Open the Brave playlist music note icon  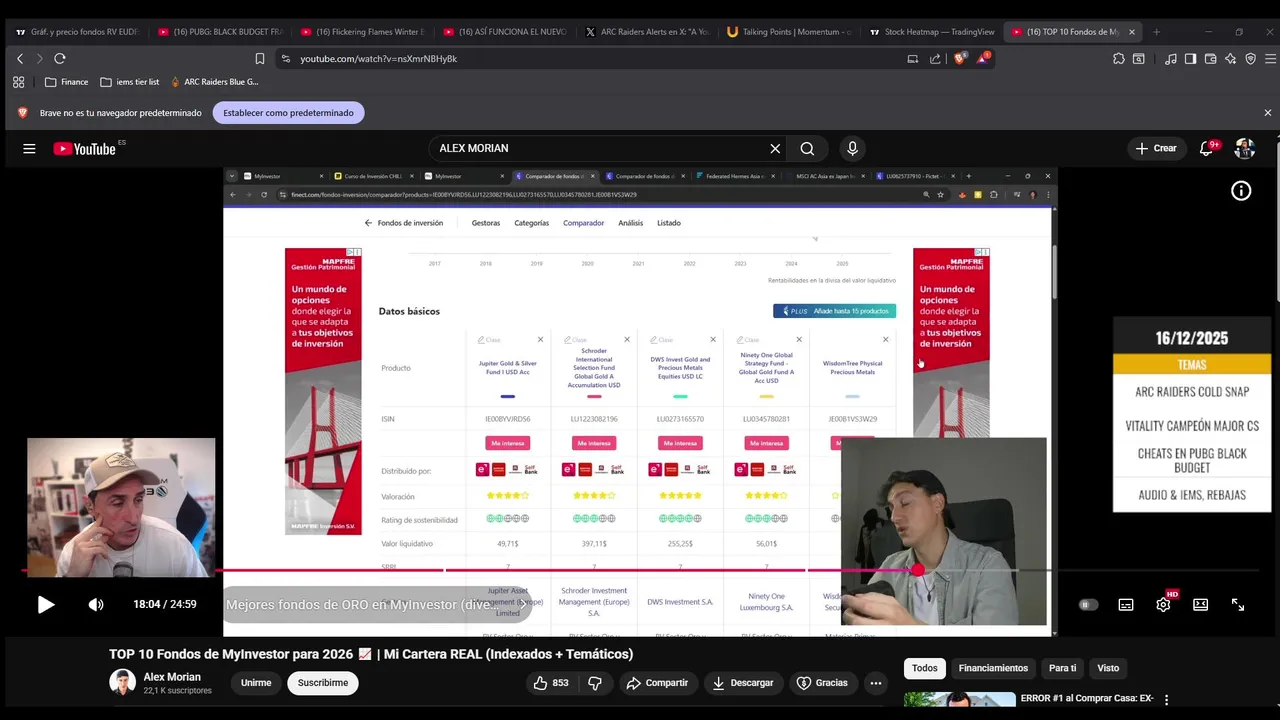1171,59
